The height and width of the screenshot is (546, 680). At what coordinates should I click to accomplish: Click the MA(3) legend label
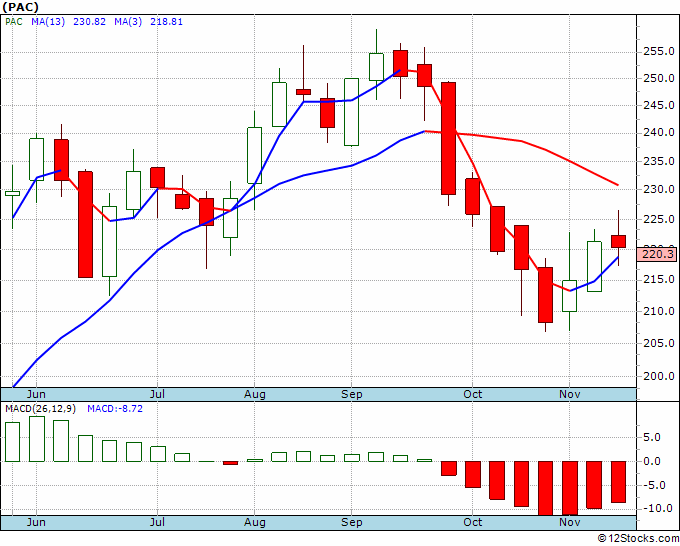pyautogui.click(x=128, y=22)
